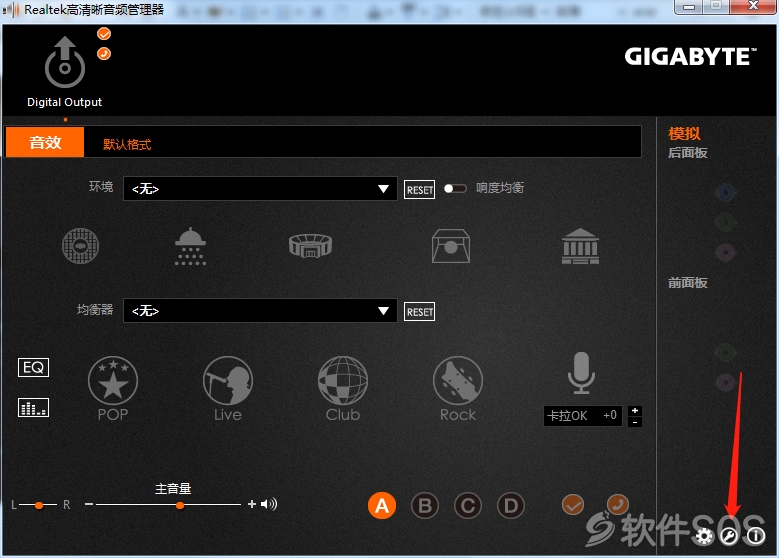
Task: Open the wrench connector settings icon
Action: coord(729,536)
